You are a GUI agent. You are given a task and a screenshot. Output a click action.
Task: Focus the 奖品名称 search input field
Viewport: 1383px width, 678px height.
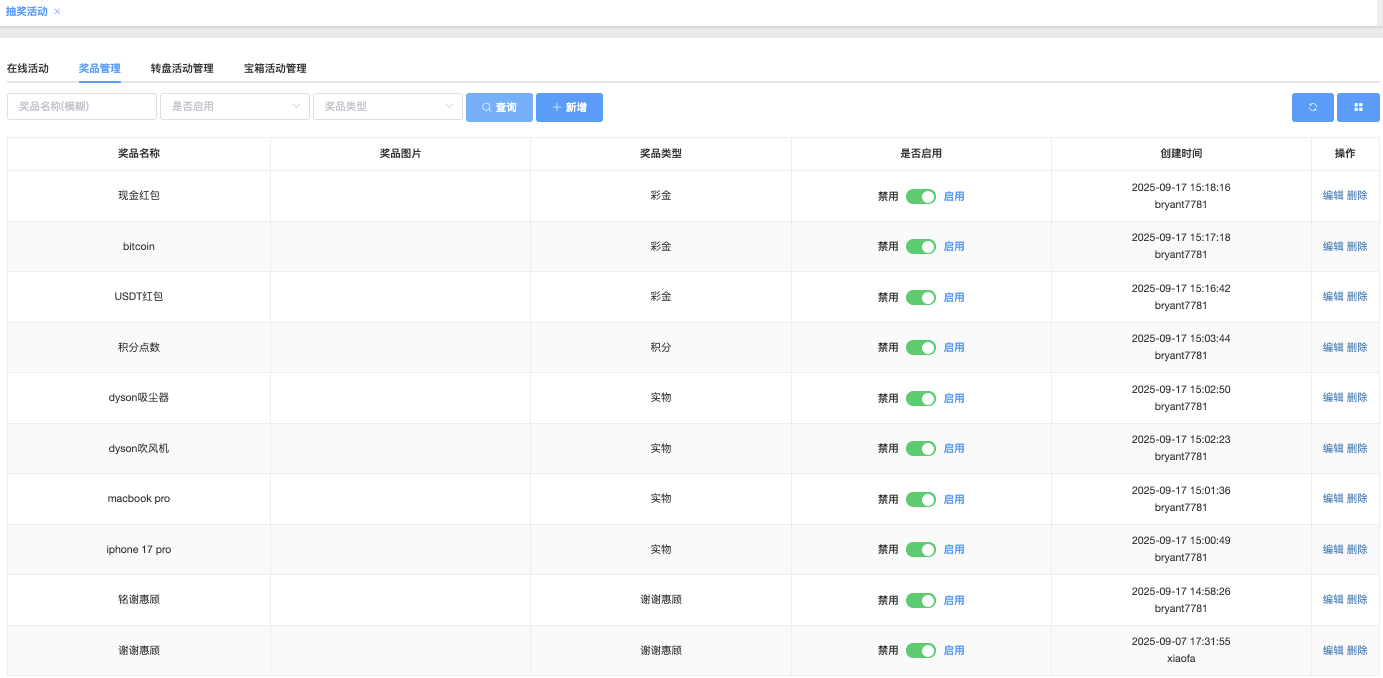click(x=82, y=106)
